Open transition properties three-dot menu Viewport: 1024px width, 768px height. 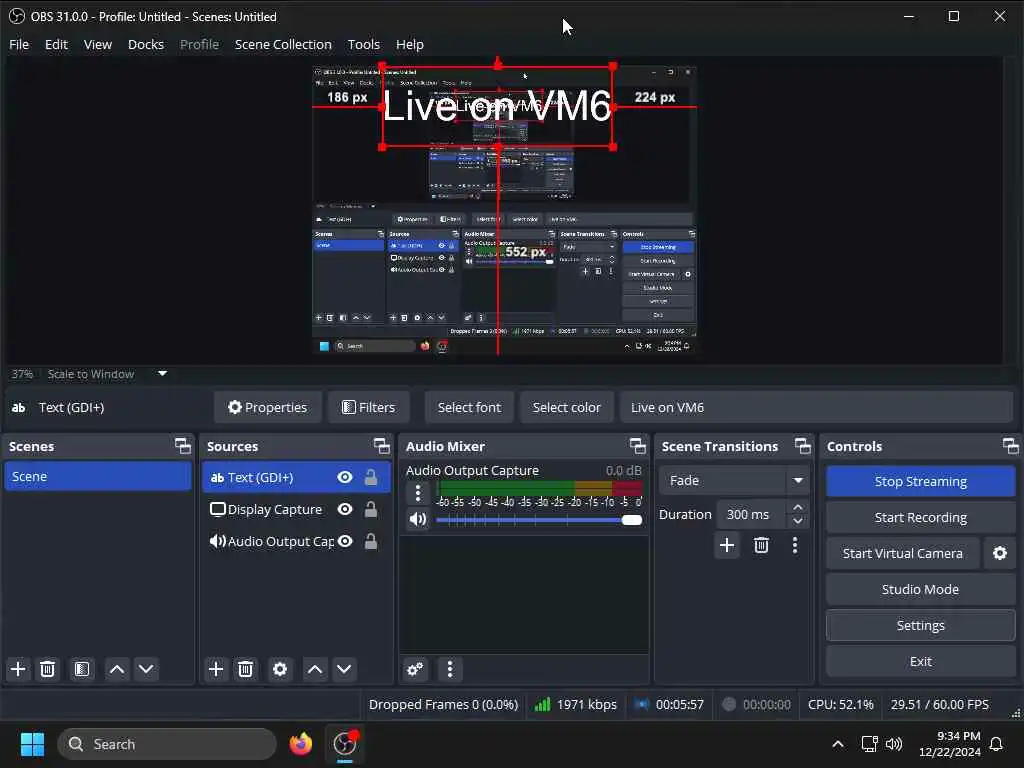click(x=795, y=545)
